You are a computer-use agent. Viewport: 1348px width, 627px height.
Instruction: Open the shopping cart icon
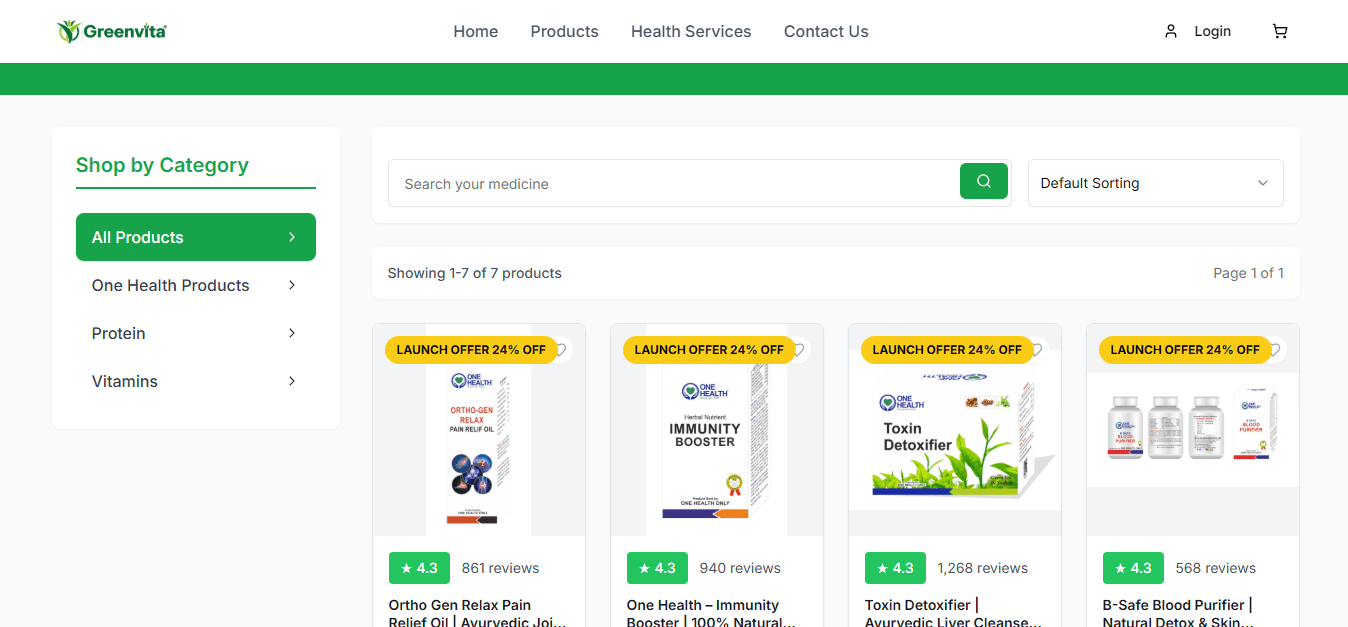[1280, 31]
